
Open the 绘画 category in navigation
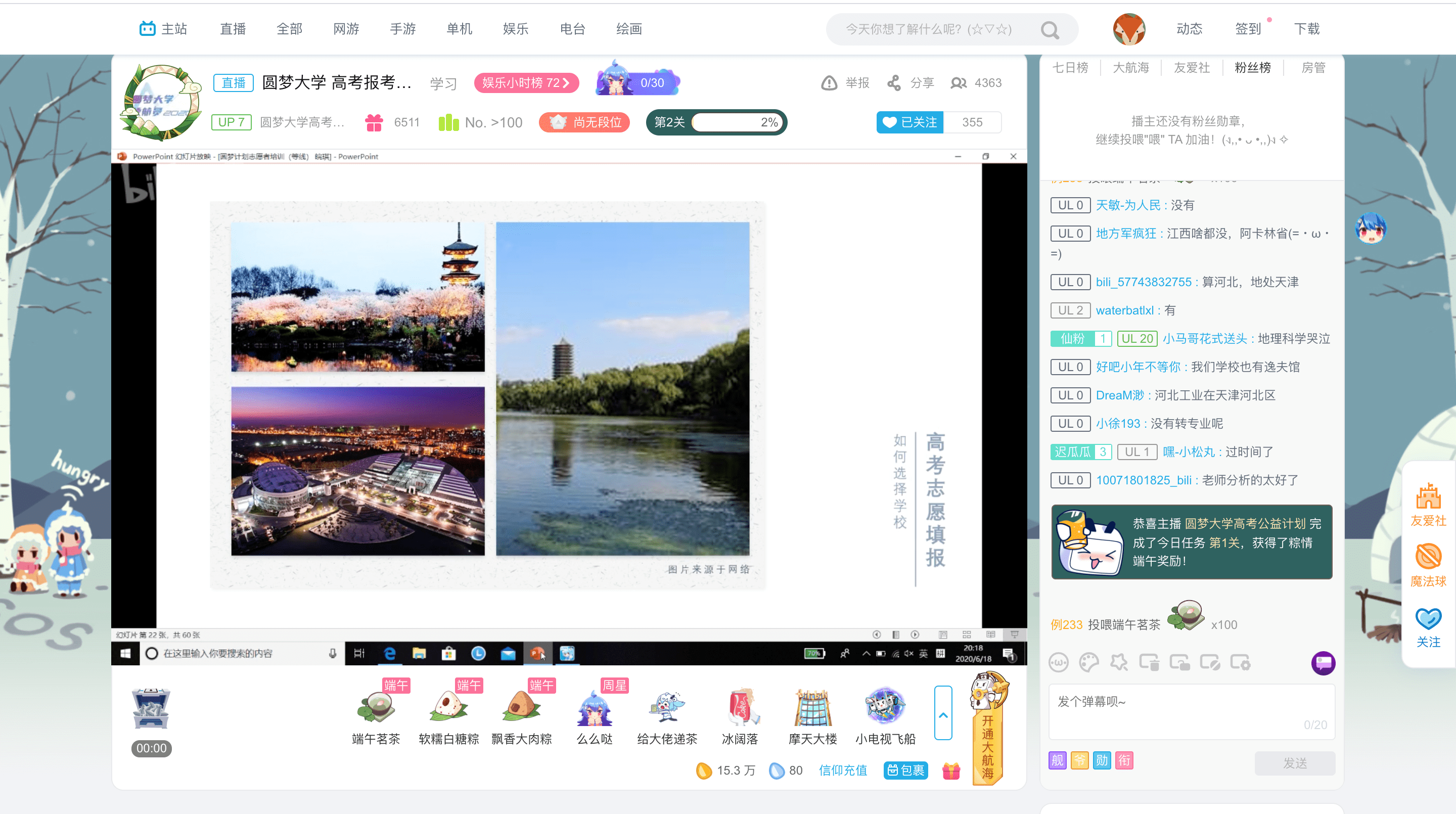pos(629,29)
